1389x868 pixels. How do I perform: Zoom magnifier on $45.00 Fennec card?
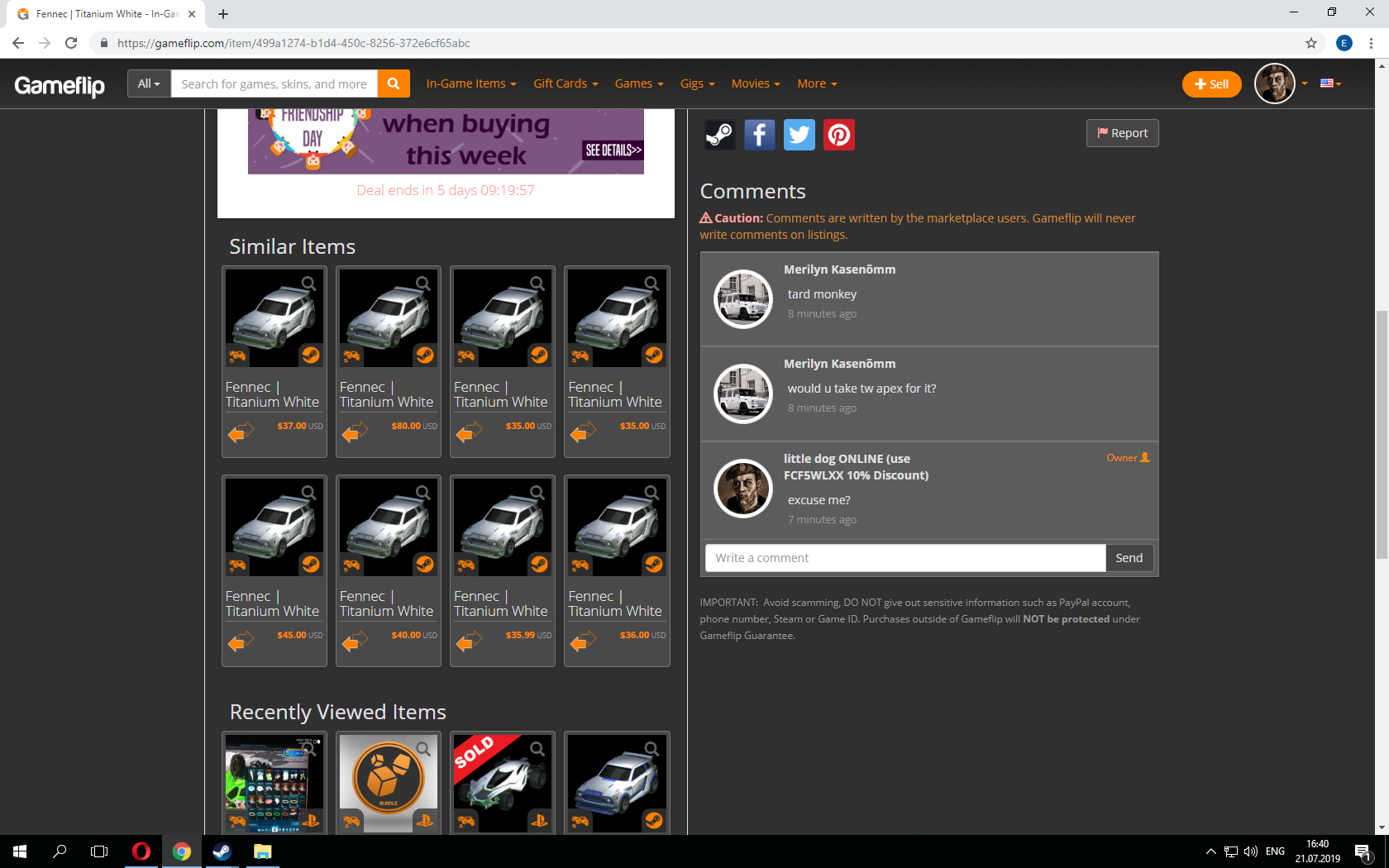point(309,493)
